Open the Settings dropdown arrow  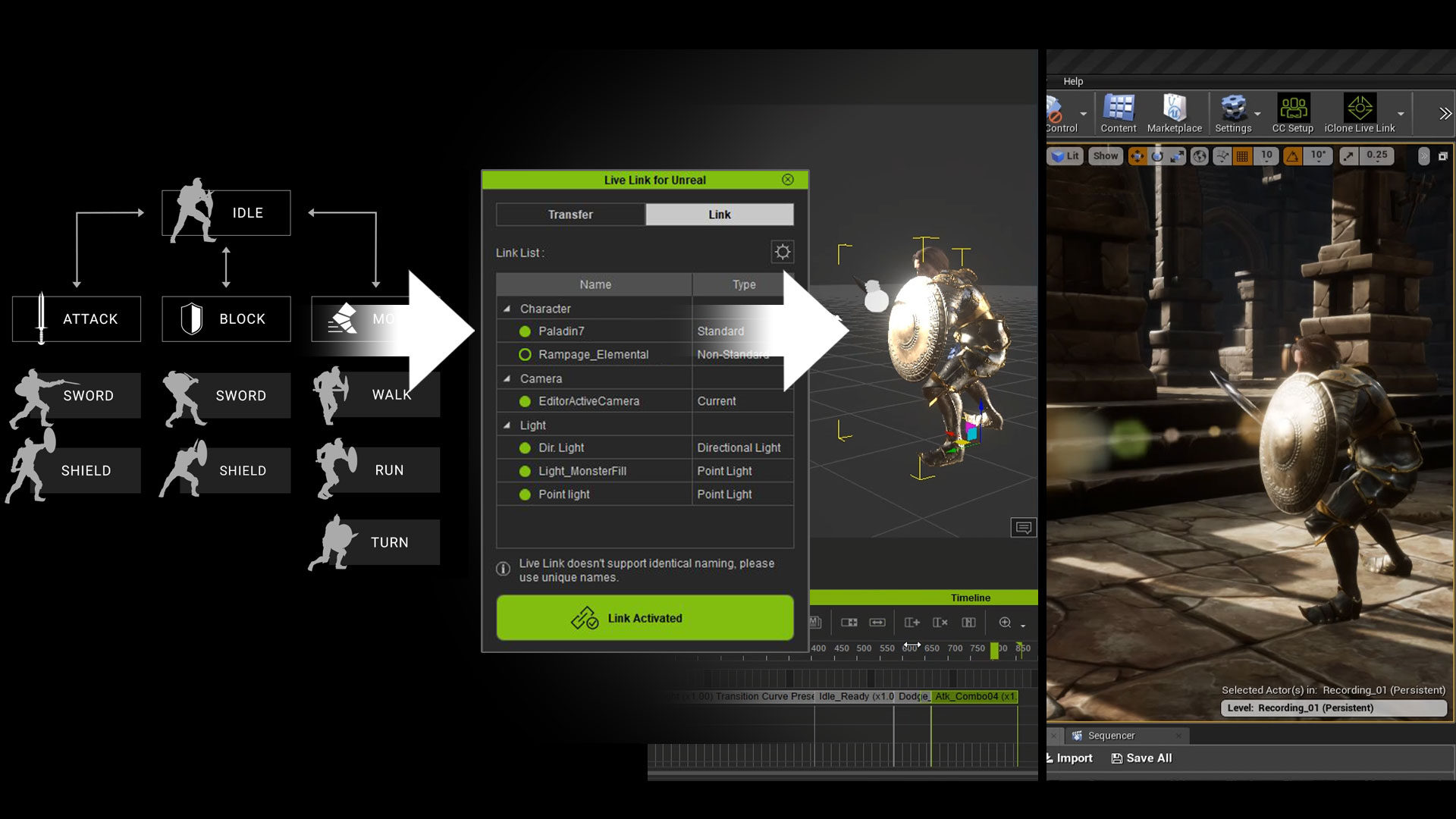pos(1258,115)
